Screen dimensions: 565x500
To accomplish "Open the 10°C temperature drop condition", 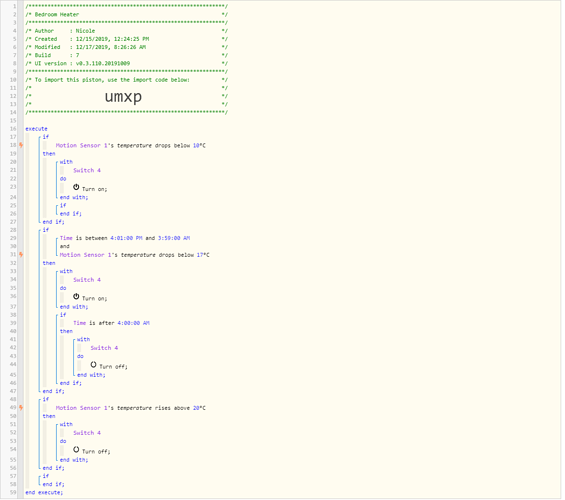I will pos(130,146).
